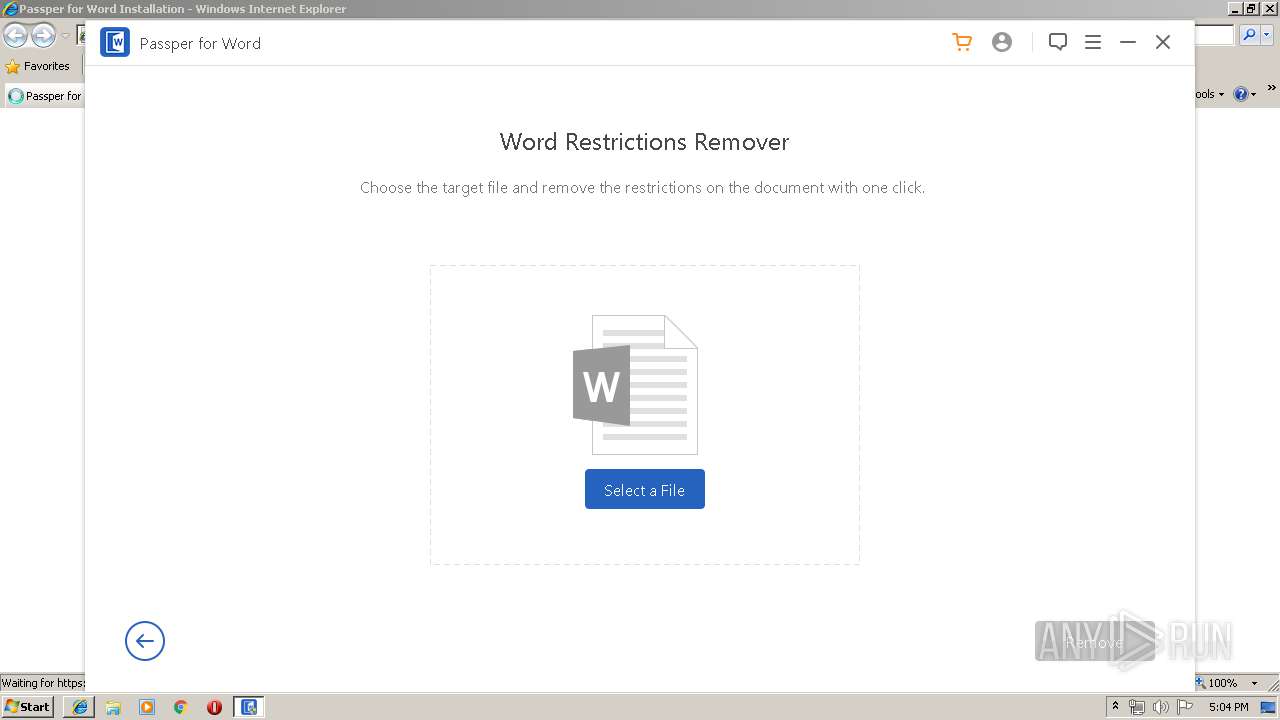Click the Select a File button

coord(645,489)
